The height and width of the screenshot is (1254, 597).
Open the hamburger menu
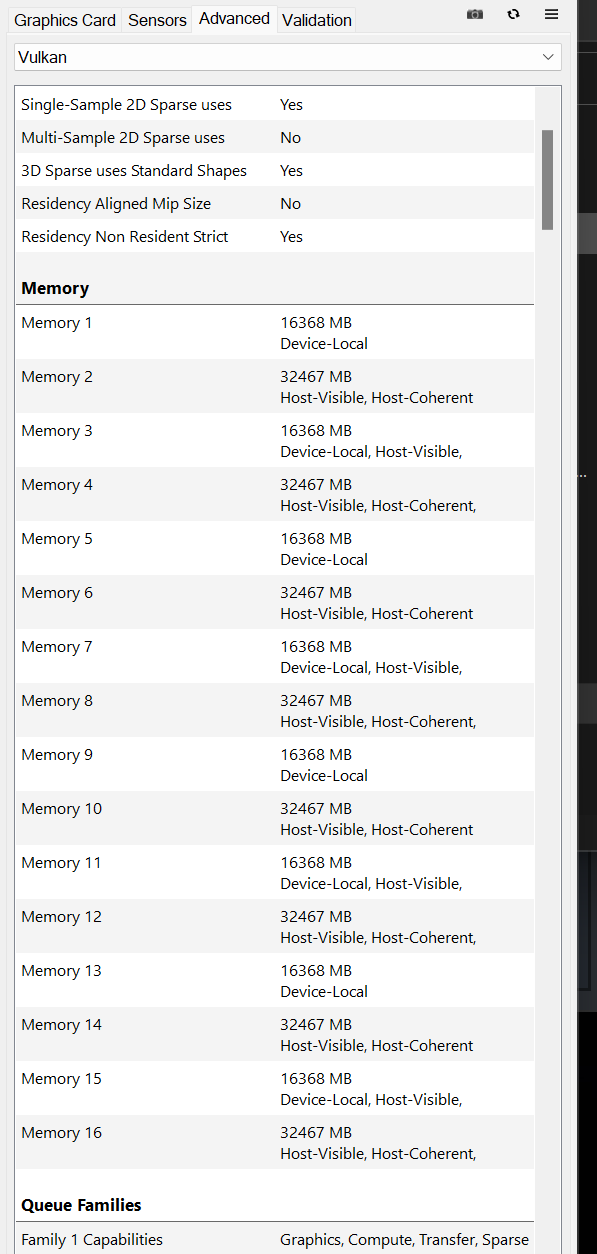(x=551, y=14)
